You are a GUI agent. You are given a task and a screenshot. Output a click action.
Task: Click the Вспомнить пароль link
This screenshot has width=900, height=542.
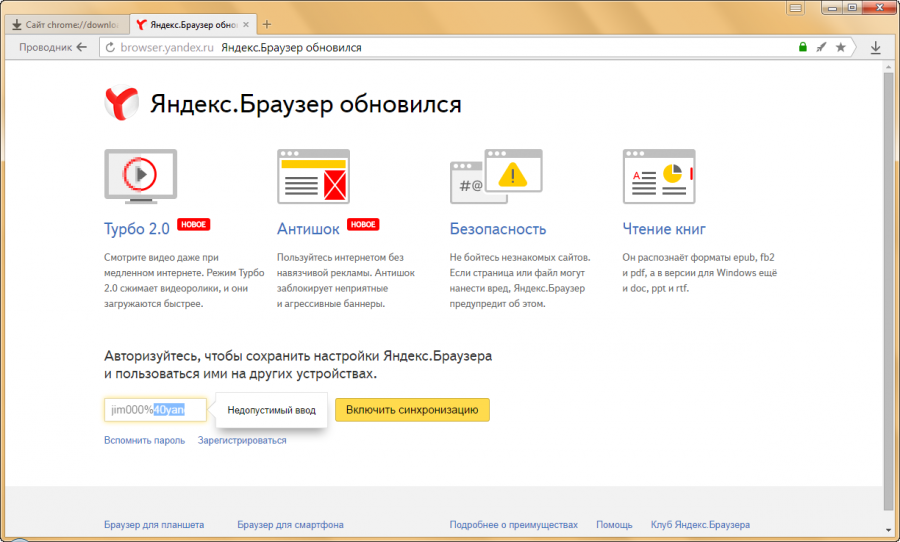coord(144,440)
